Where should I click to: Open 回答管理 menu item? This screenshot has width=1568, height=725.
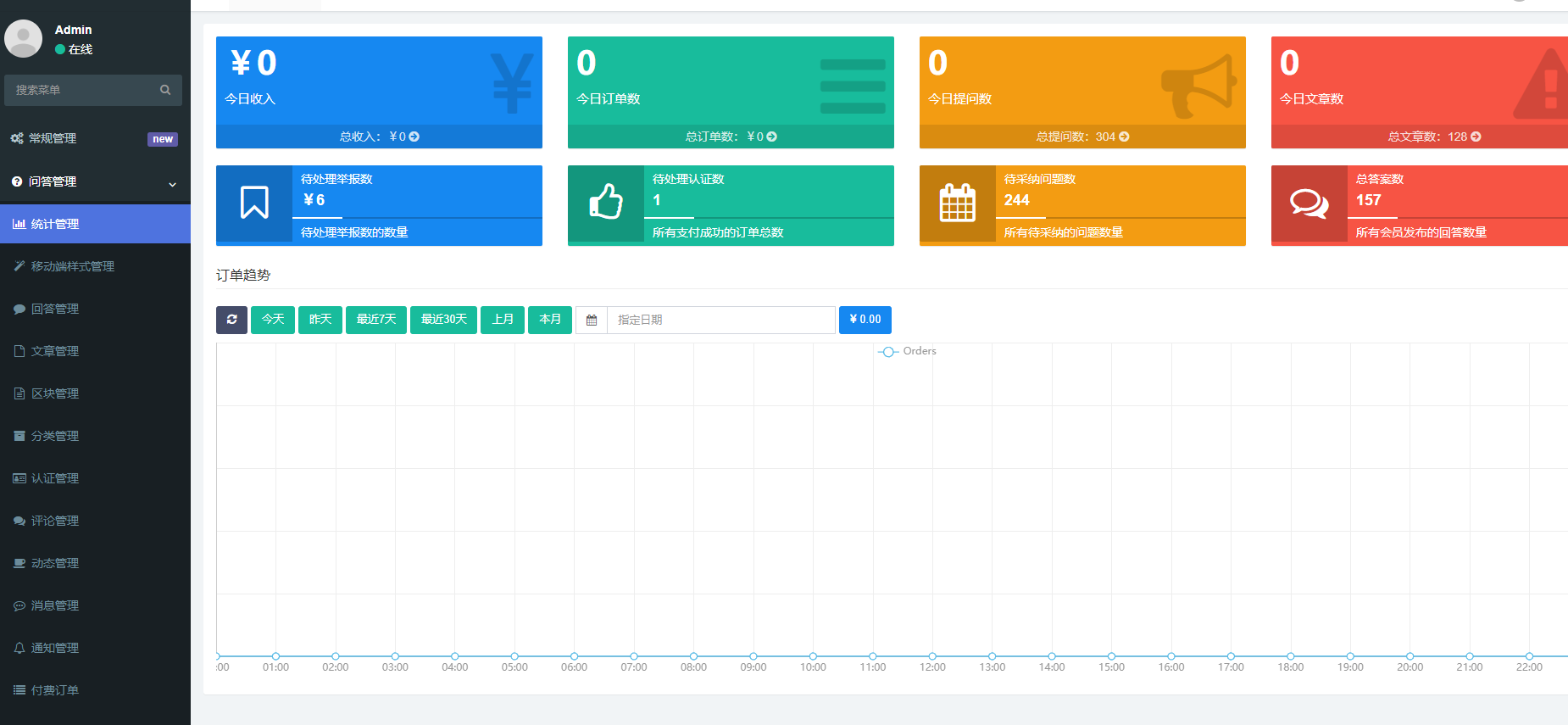tap(95, 309)
